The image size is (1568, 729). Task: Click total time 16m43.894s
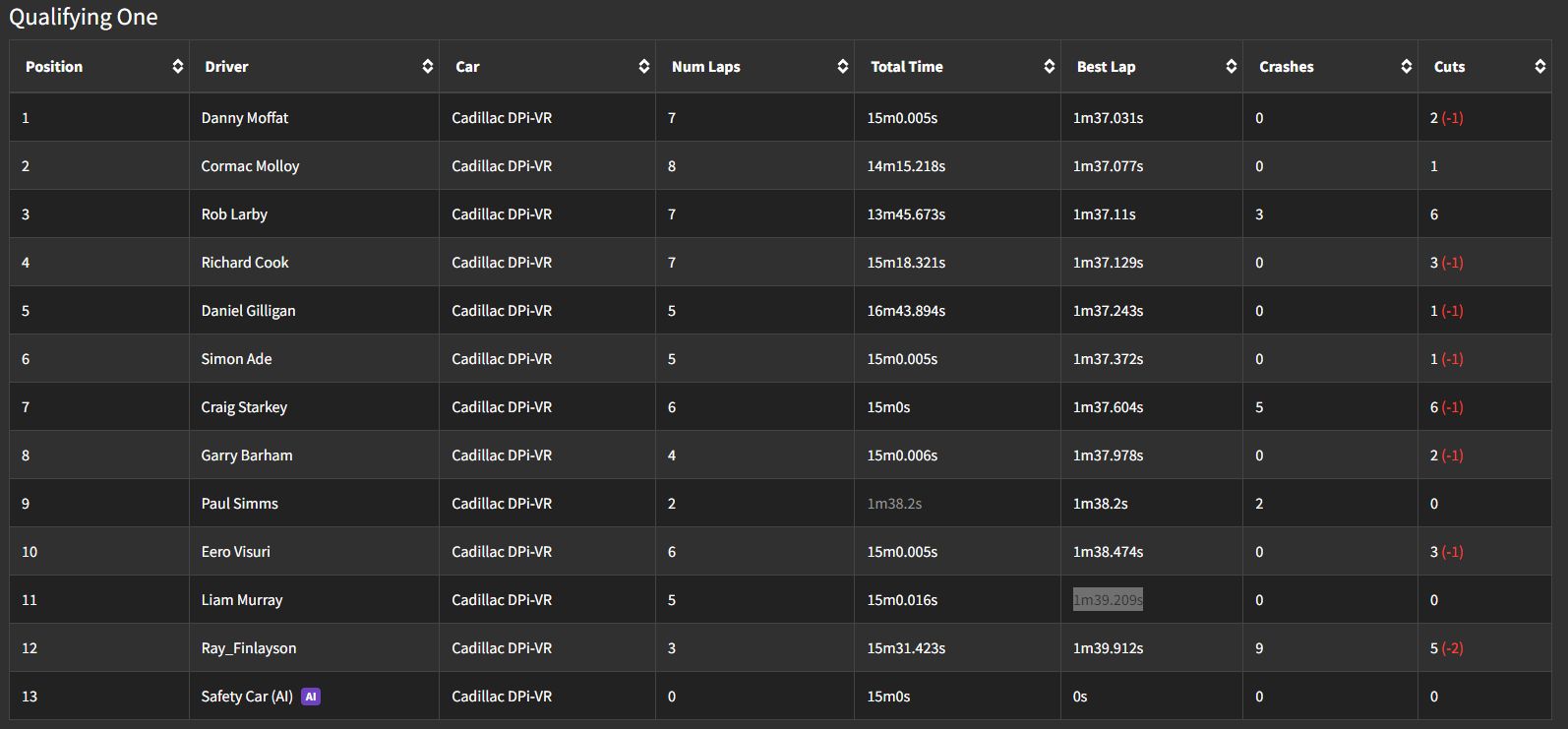tap(906, 311)
